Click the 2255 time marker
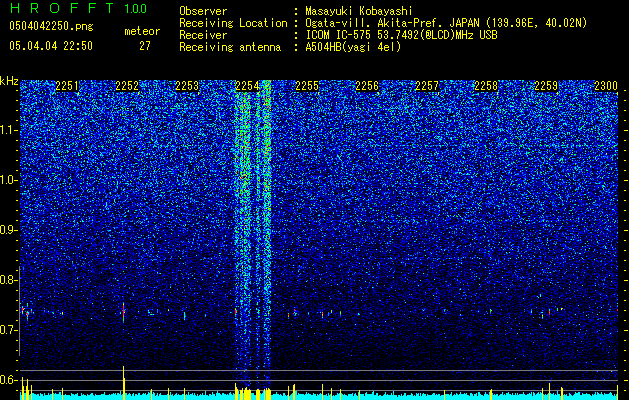Viewport: 629px width, 400px height. point(307,86)
